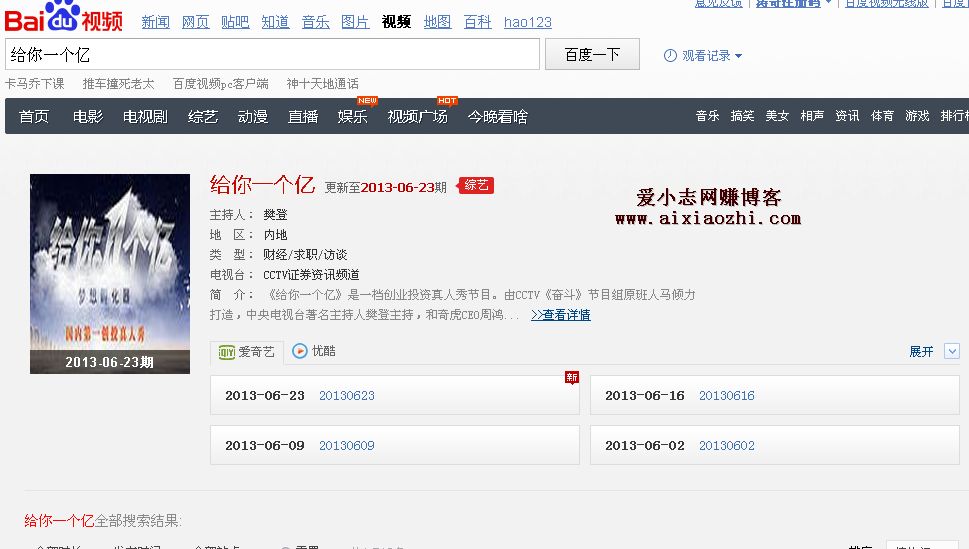Image resolution: width=969 pixels, height=549 pixels.
Task: Open the 电影 menu item
Action: tap(88, 116)
